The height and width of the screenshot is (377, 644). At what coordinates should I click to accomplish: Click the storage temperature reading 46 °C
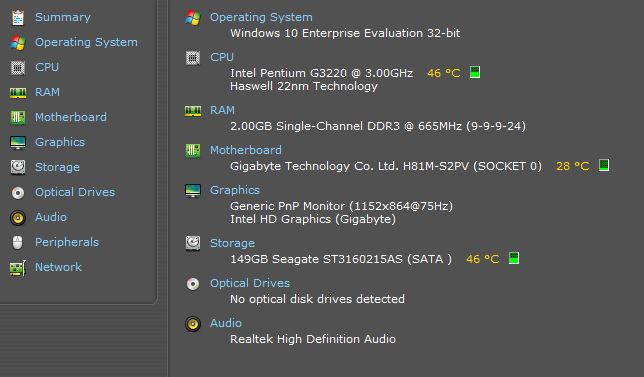click(x=483, y=259)
